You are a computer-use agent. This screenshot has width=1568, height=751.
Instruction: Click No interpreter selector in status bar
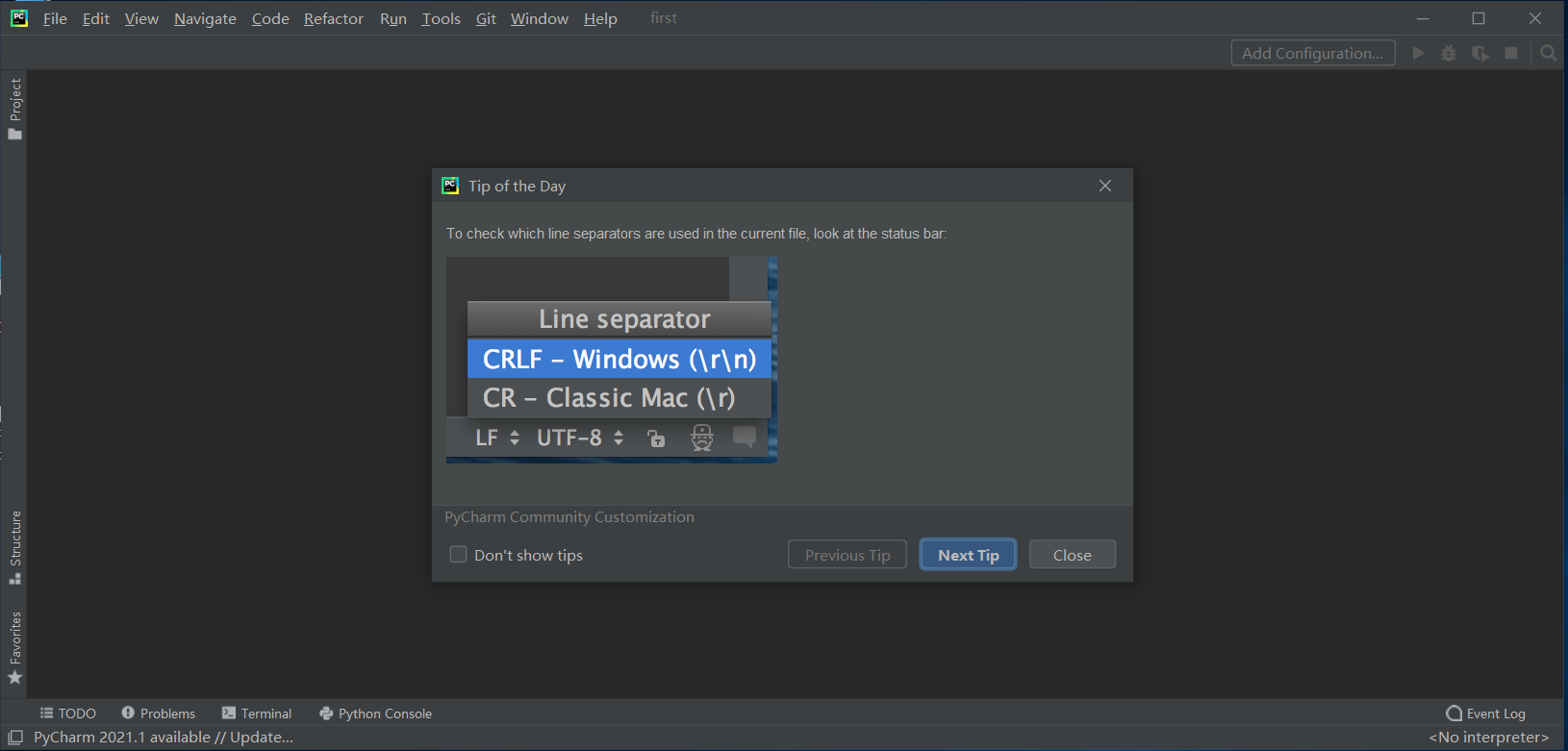click(x=1488, y=738)
